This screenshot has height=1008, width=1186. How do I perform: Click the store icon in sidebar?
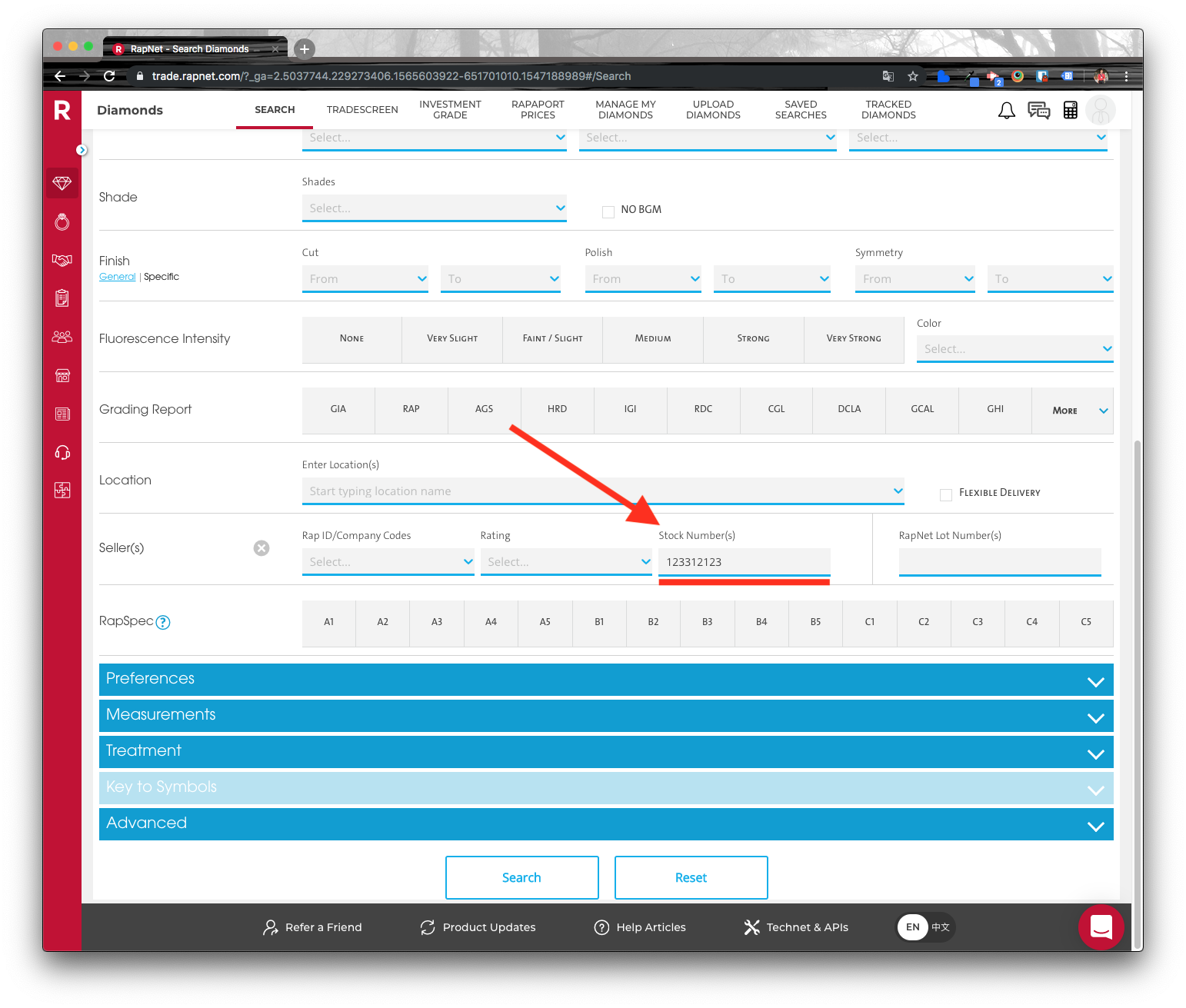tap(62, 375)
